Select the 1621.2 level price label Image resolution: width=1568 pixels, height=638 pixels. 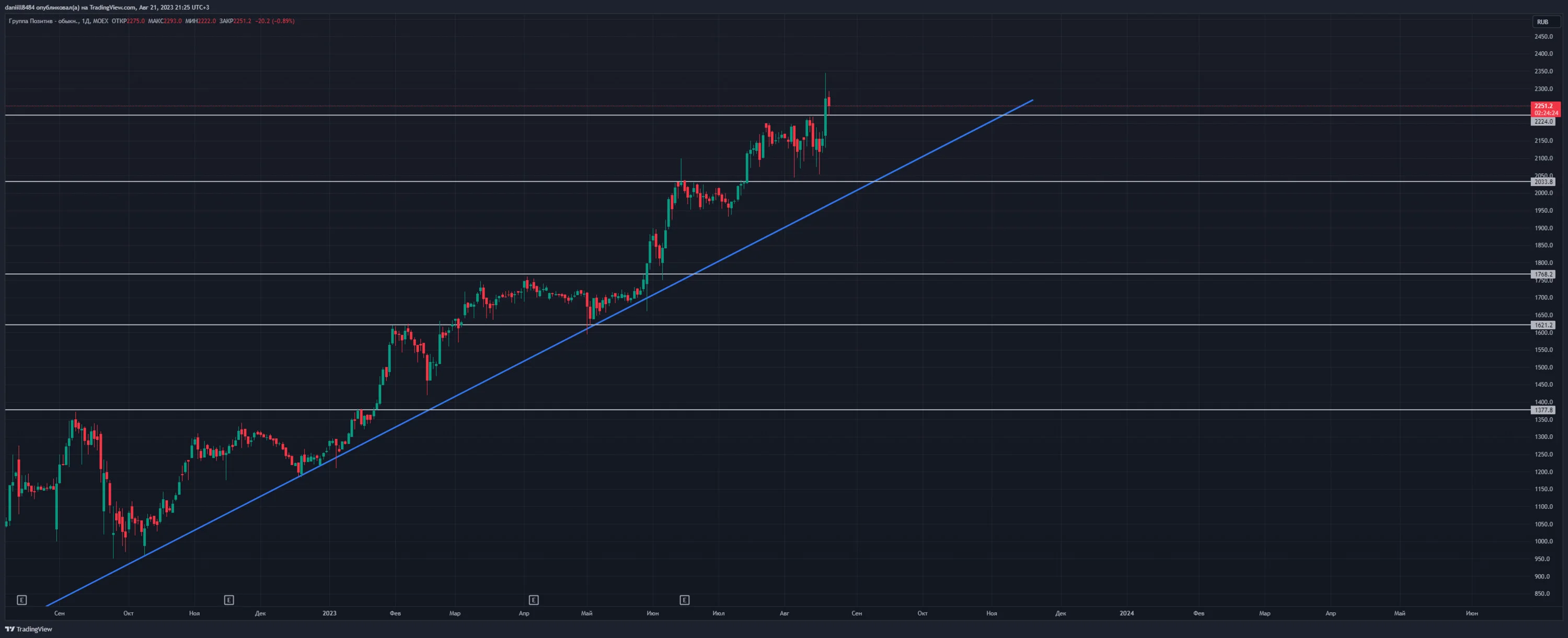pyautogui.click(x=1543, y=325)
